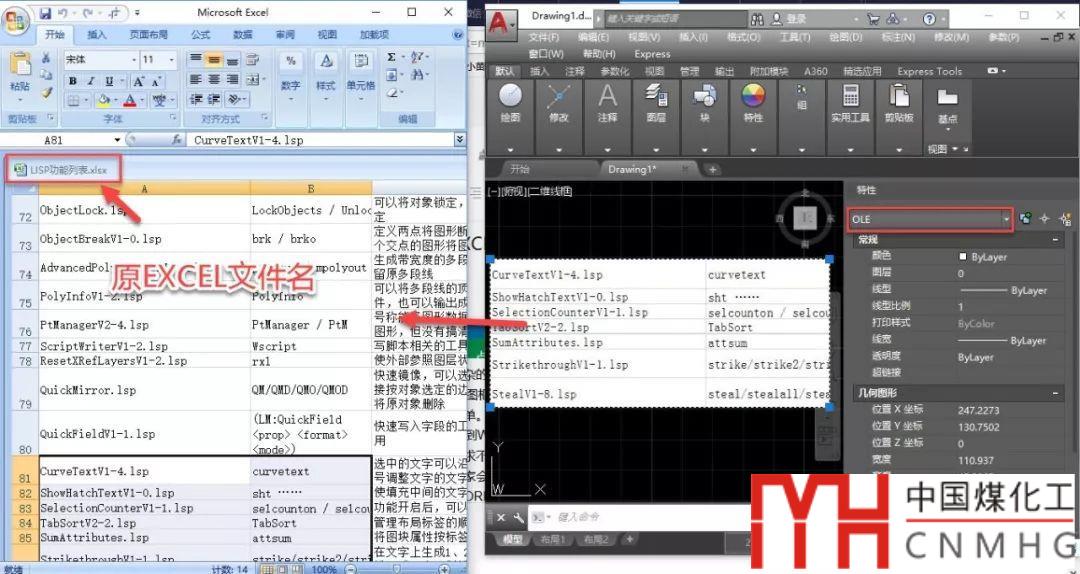Screen dimensions: 1080x574
Task: Apply the fill color bucket in Excel
Action: click(x=103, y=101)
